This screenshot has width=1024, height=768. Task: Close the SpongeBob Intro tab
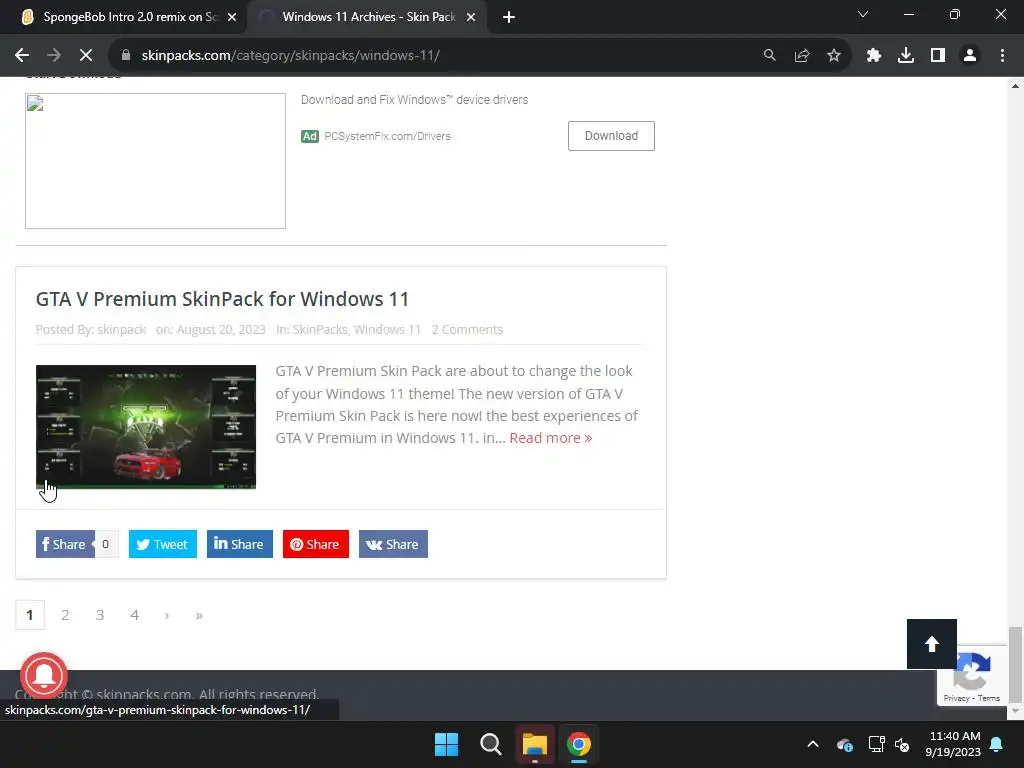[x=232, y=17]
